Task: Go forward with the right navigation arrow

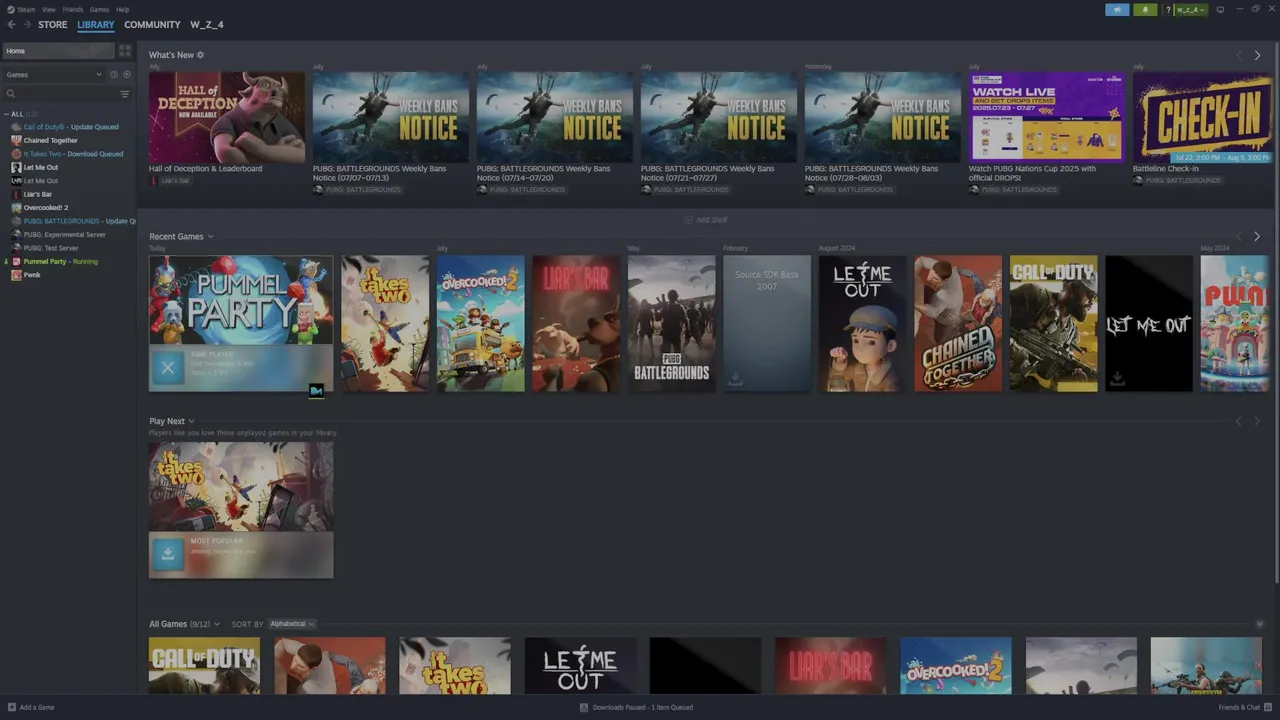Action: point(27,25)
